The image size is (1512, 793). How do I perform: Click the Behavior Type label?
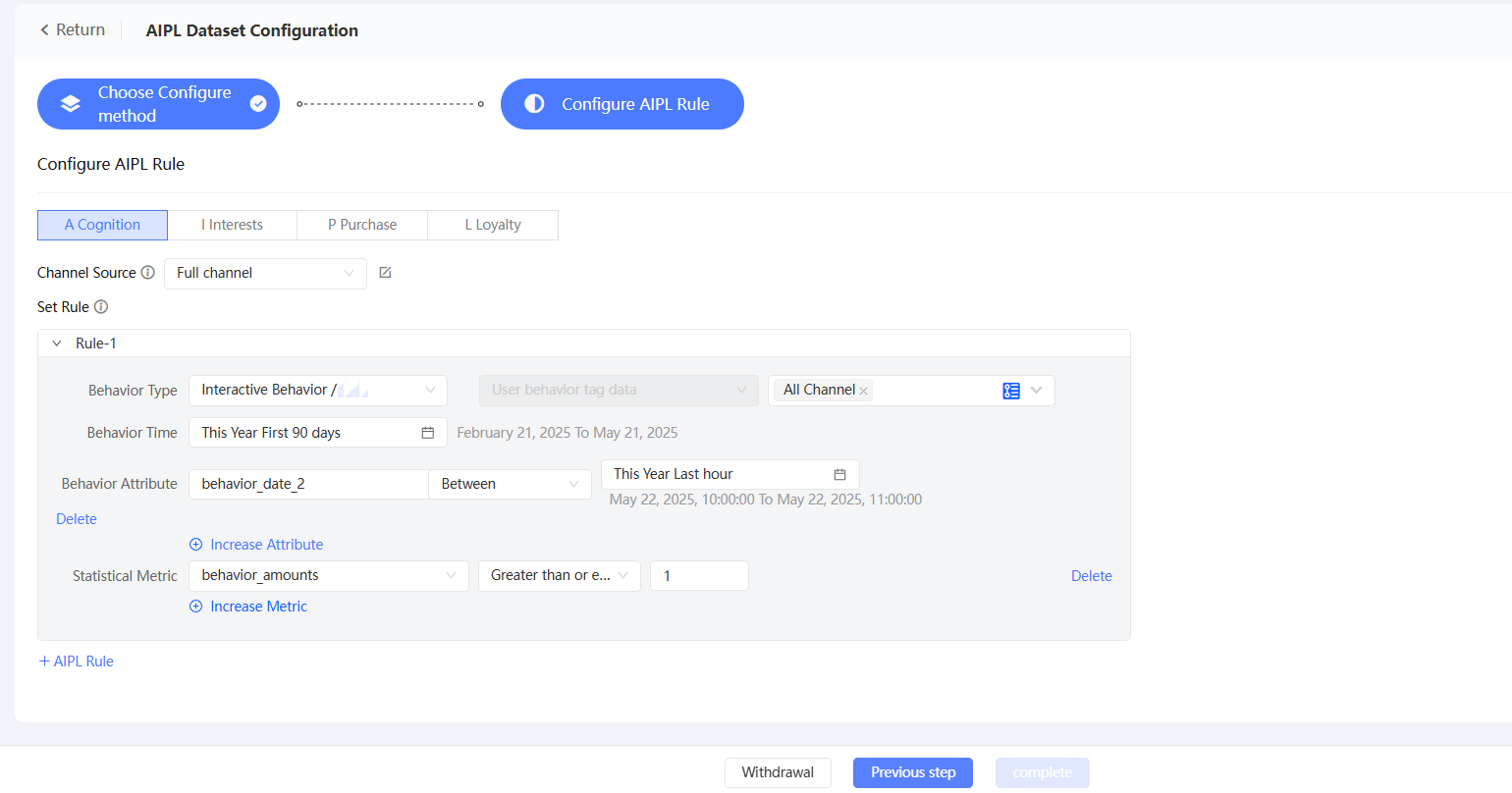click(133, 391)
